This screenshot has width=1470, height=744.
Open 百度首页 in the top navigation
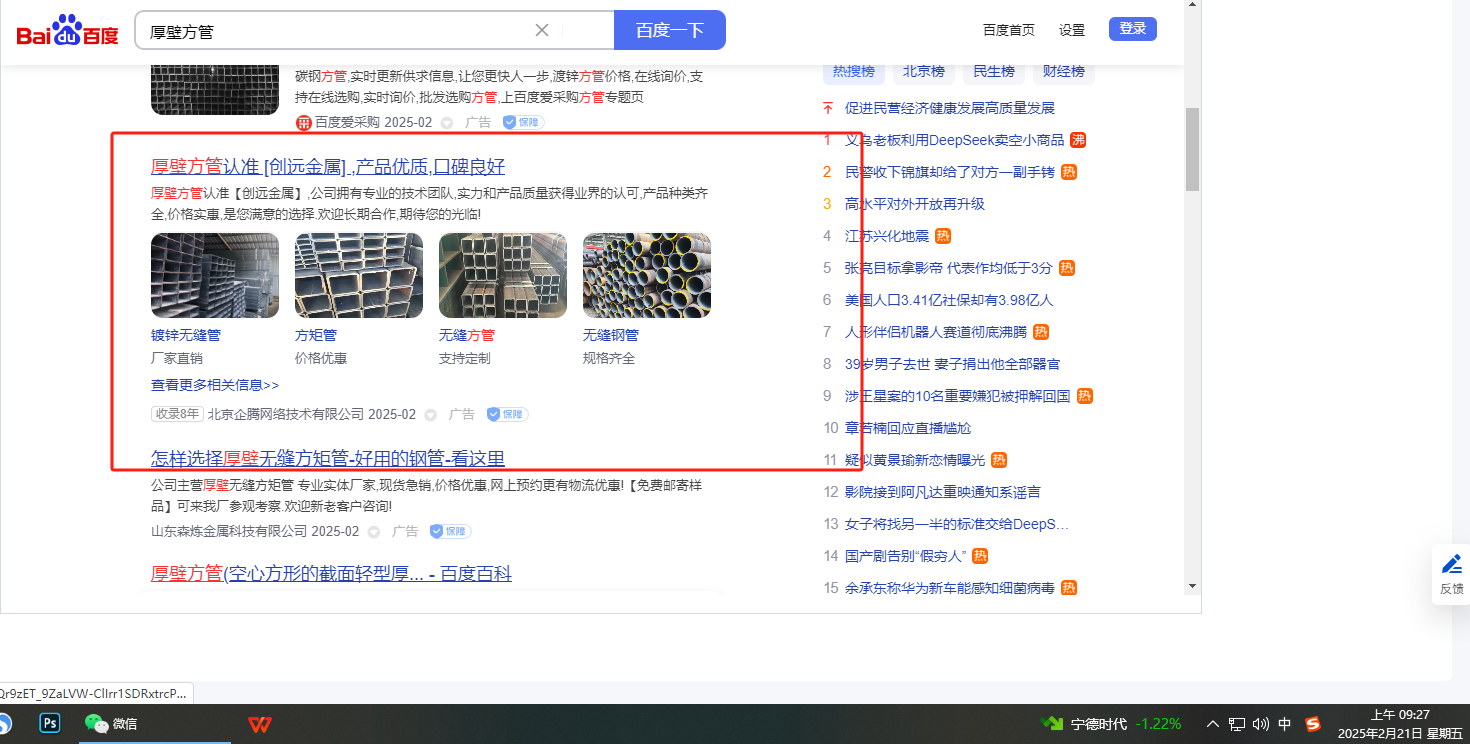click(1009, 30)
